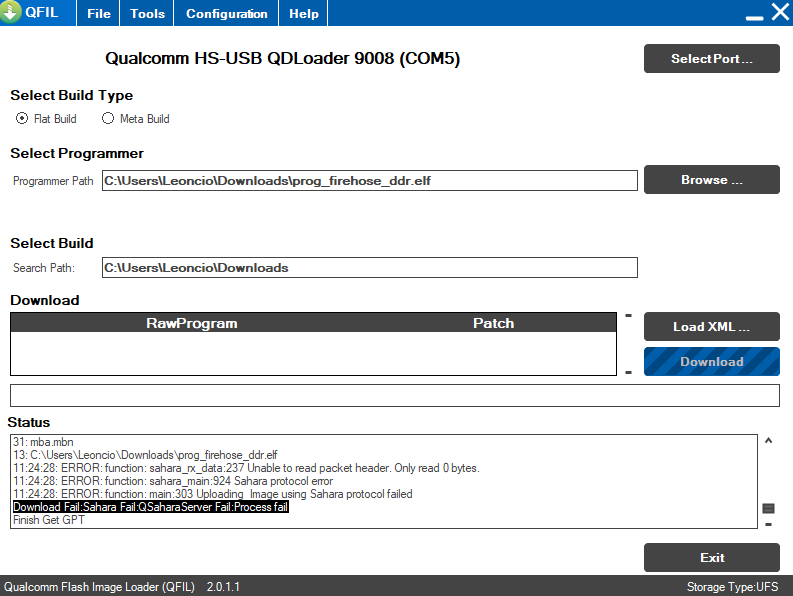Select the 'sahara_main:924 Sahara protocol error' line

tap(173, 481)
